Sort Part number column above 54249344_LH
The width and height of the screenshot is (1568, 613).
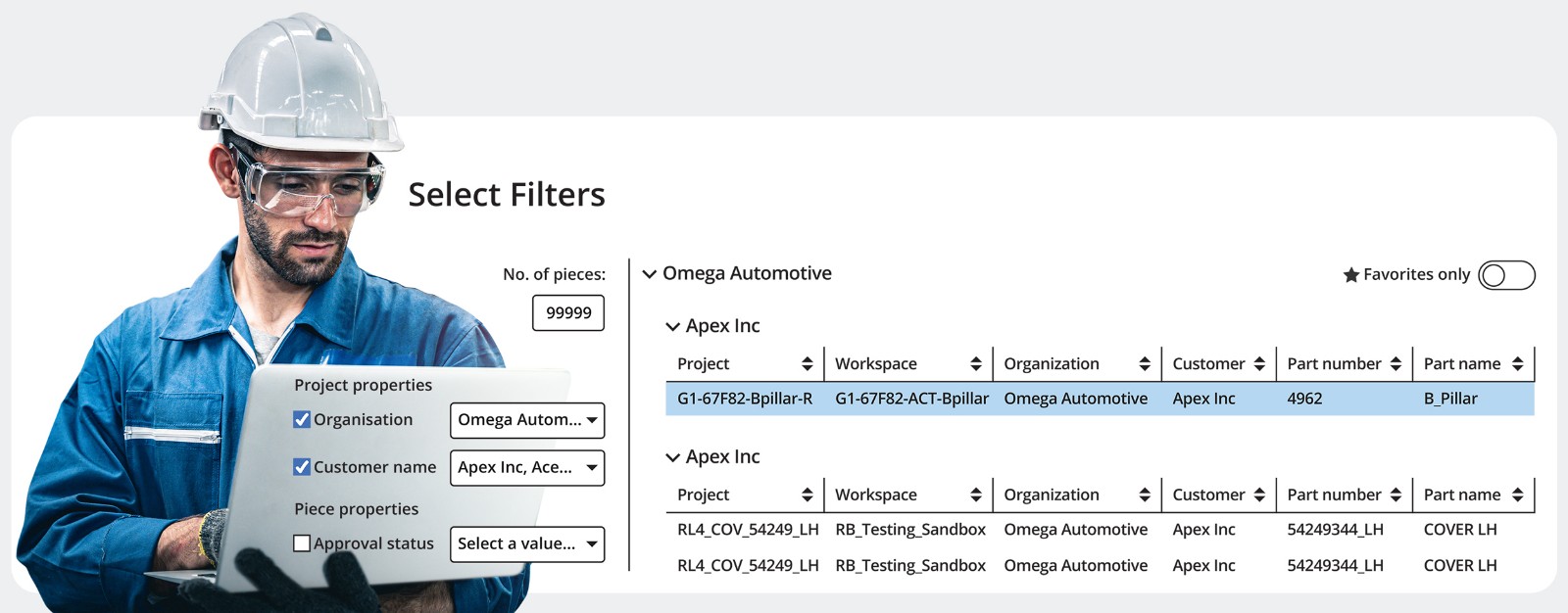point(1395,495)
